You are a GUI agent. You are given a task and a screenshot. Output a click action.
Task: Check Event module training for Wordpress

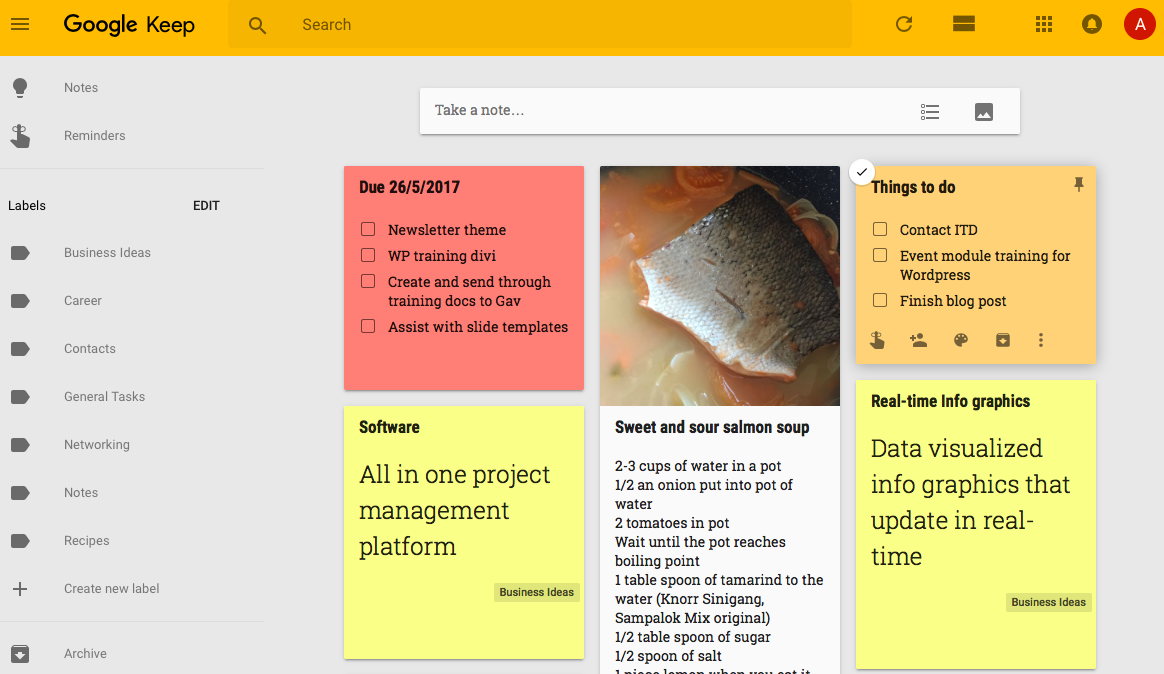(880, 255)
